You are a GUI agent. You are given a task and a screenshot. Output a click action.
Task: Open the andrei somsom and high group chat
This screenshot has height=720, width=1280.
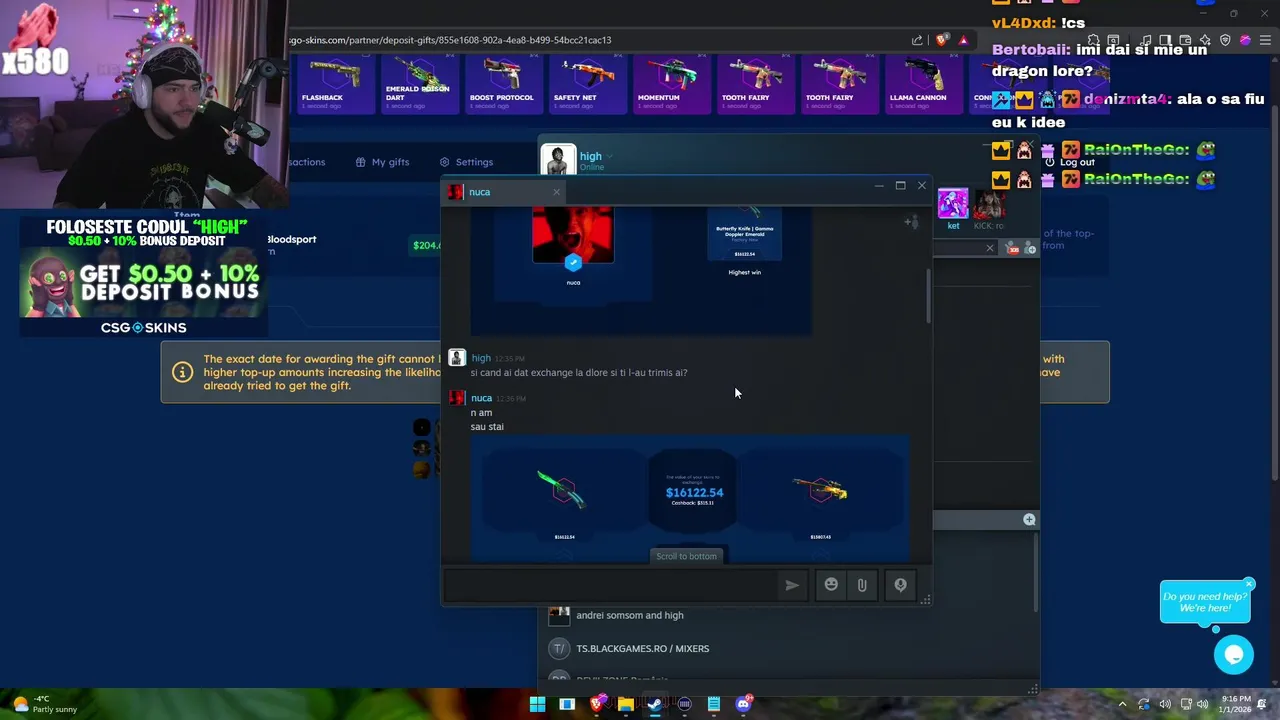tap(629, 616)
